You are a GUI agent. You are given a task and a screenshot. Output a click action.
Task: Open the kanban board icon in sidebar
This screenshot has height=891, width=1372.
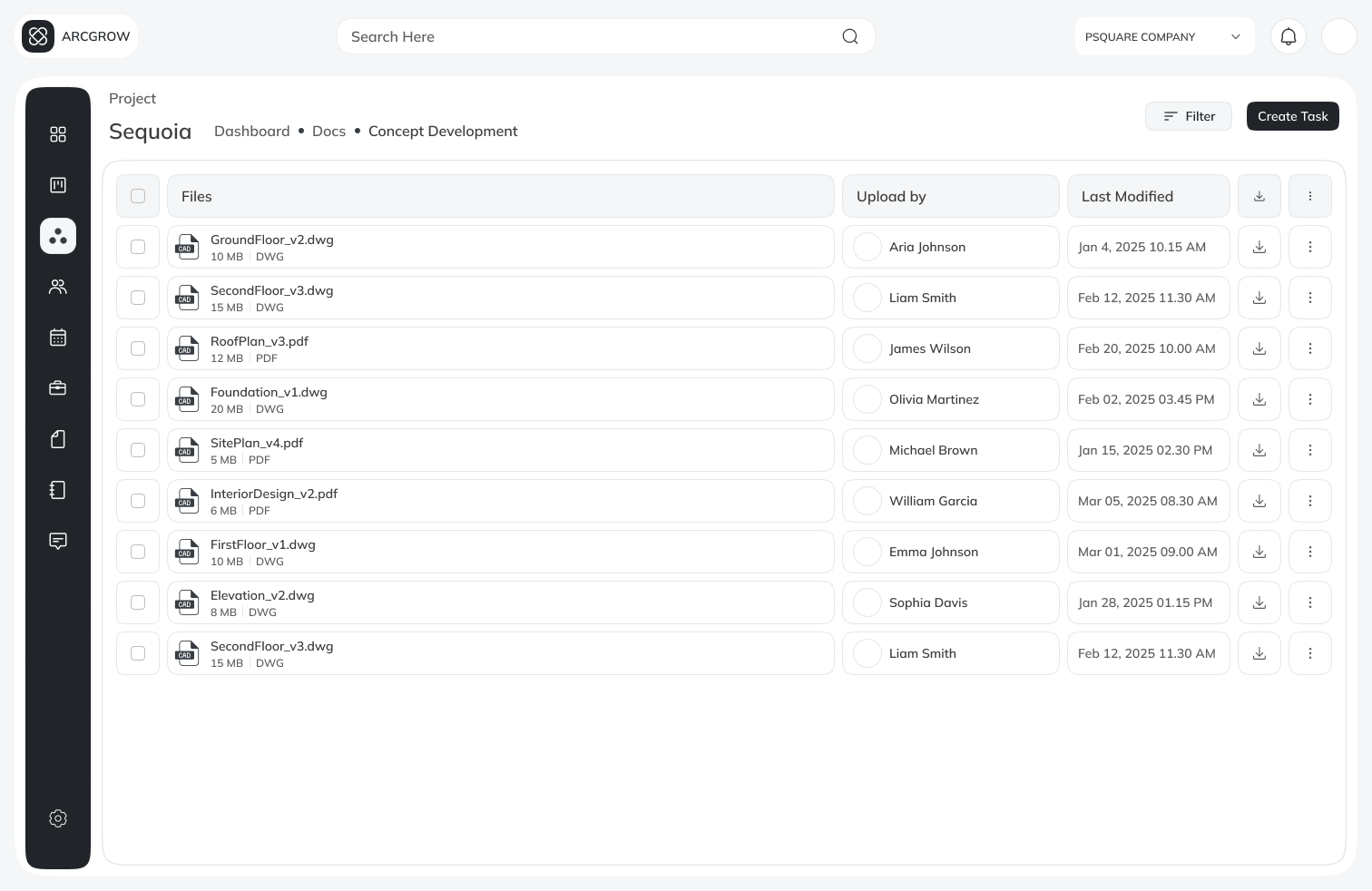coord(58,185)
